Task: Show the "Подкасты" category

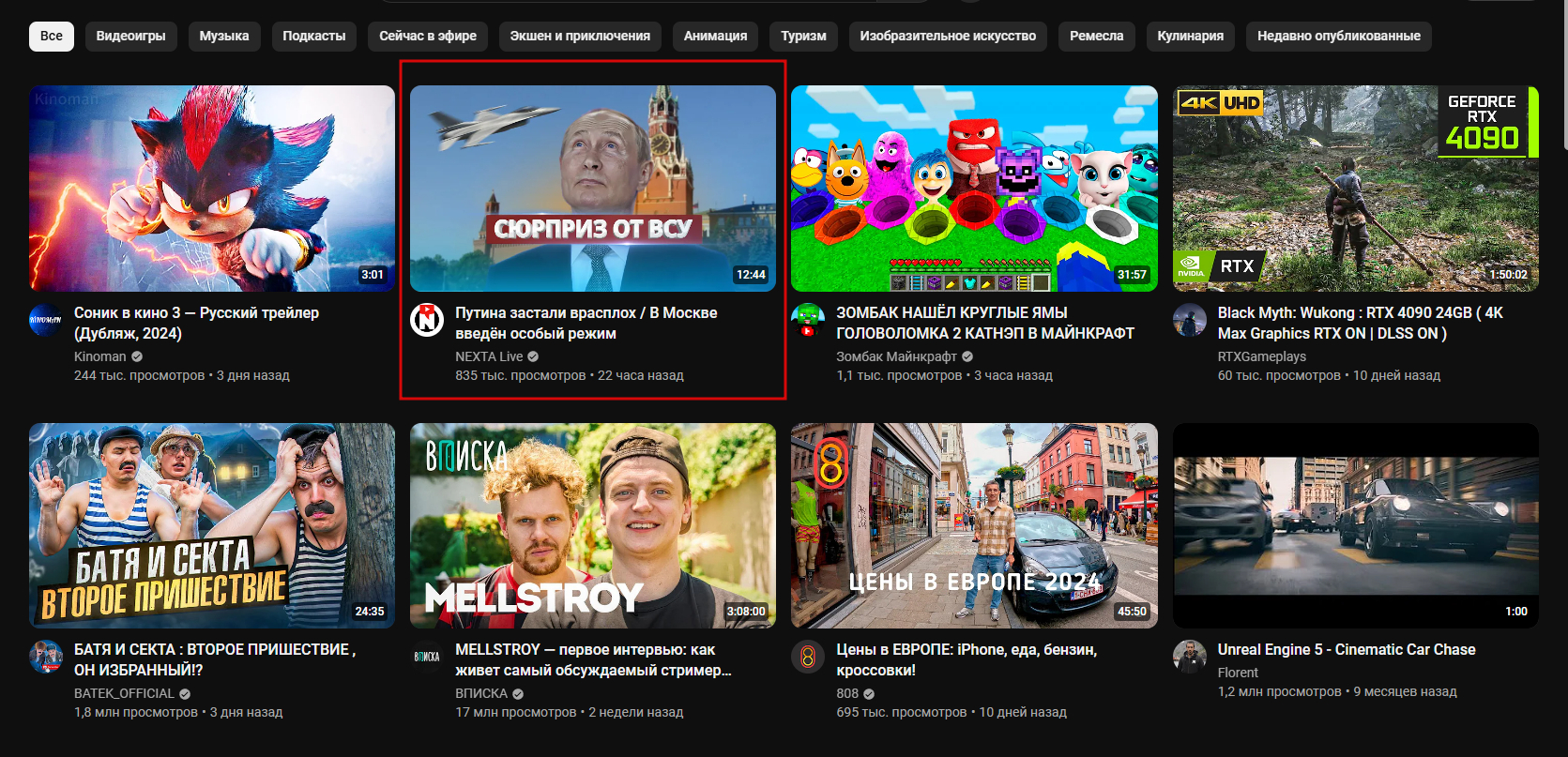Action: pos(314,36)
